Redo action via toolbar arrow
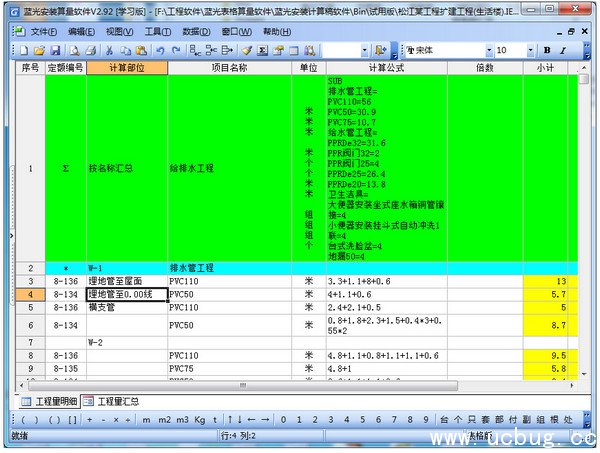 [176, 51]
